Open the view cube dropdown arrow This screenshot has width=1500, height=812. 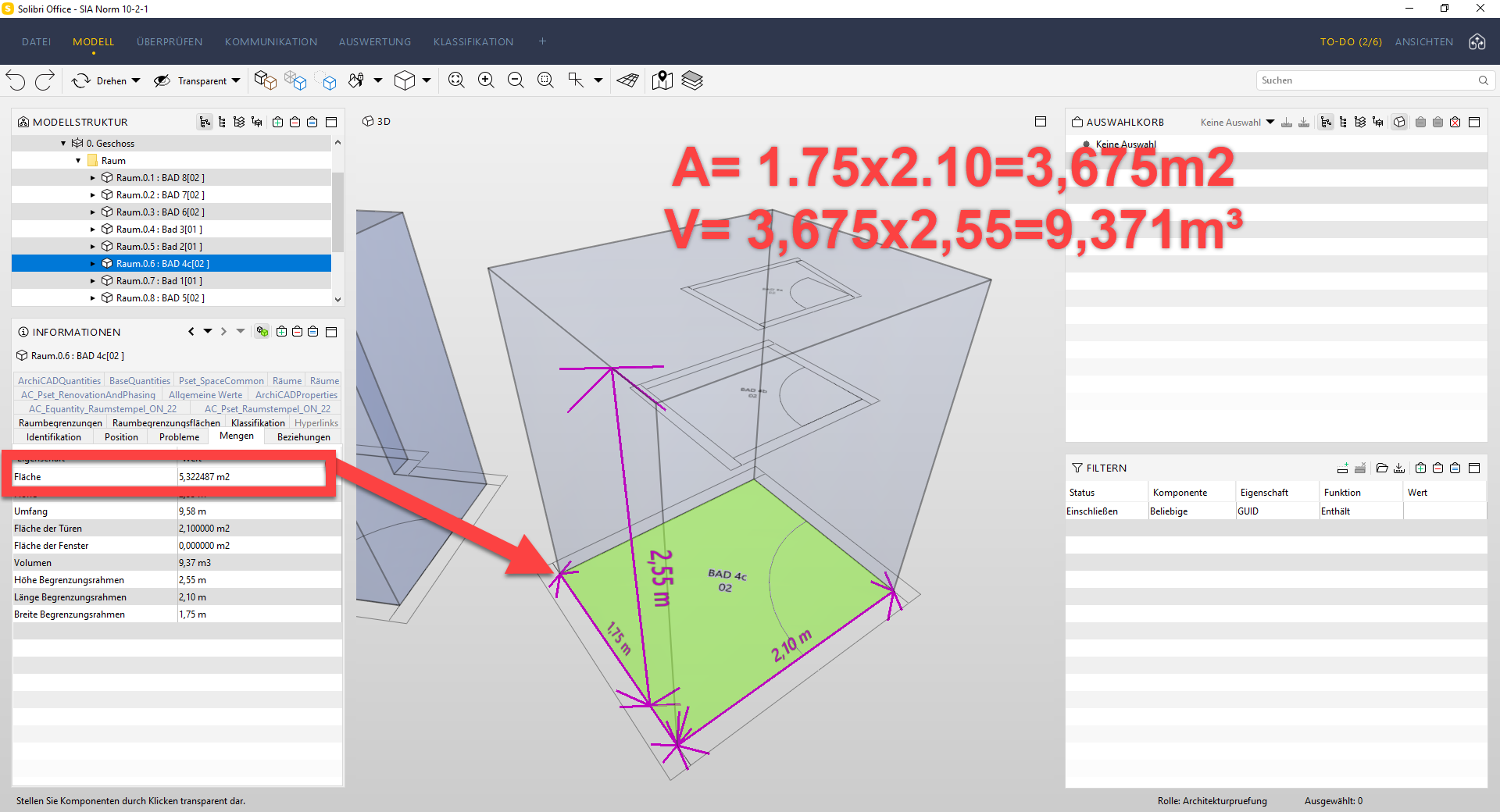(x=427, y=80)
